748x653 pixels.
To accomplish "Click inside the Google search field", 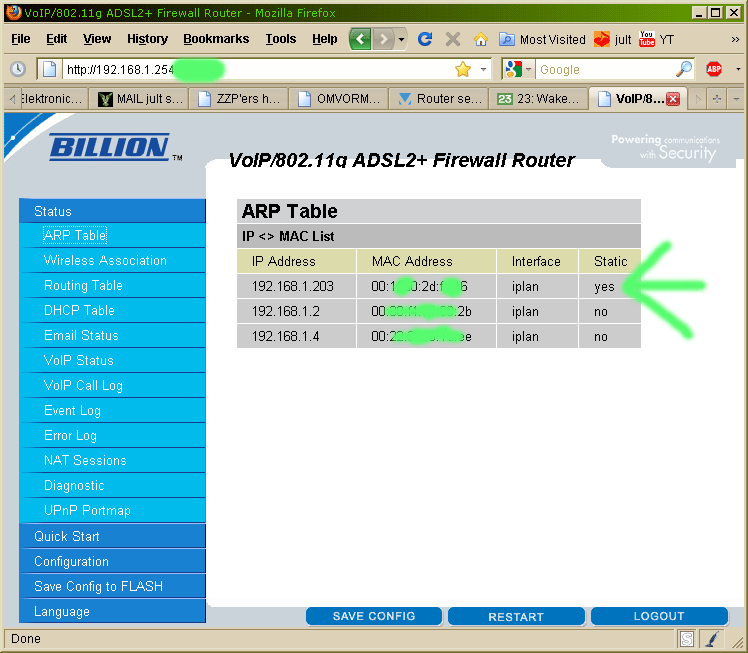I will click(x=604, y=69).
